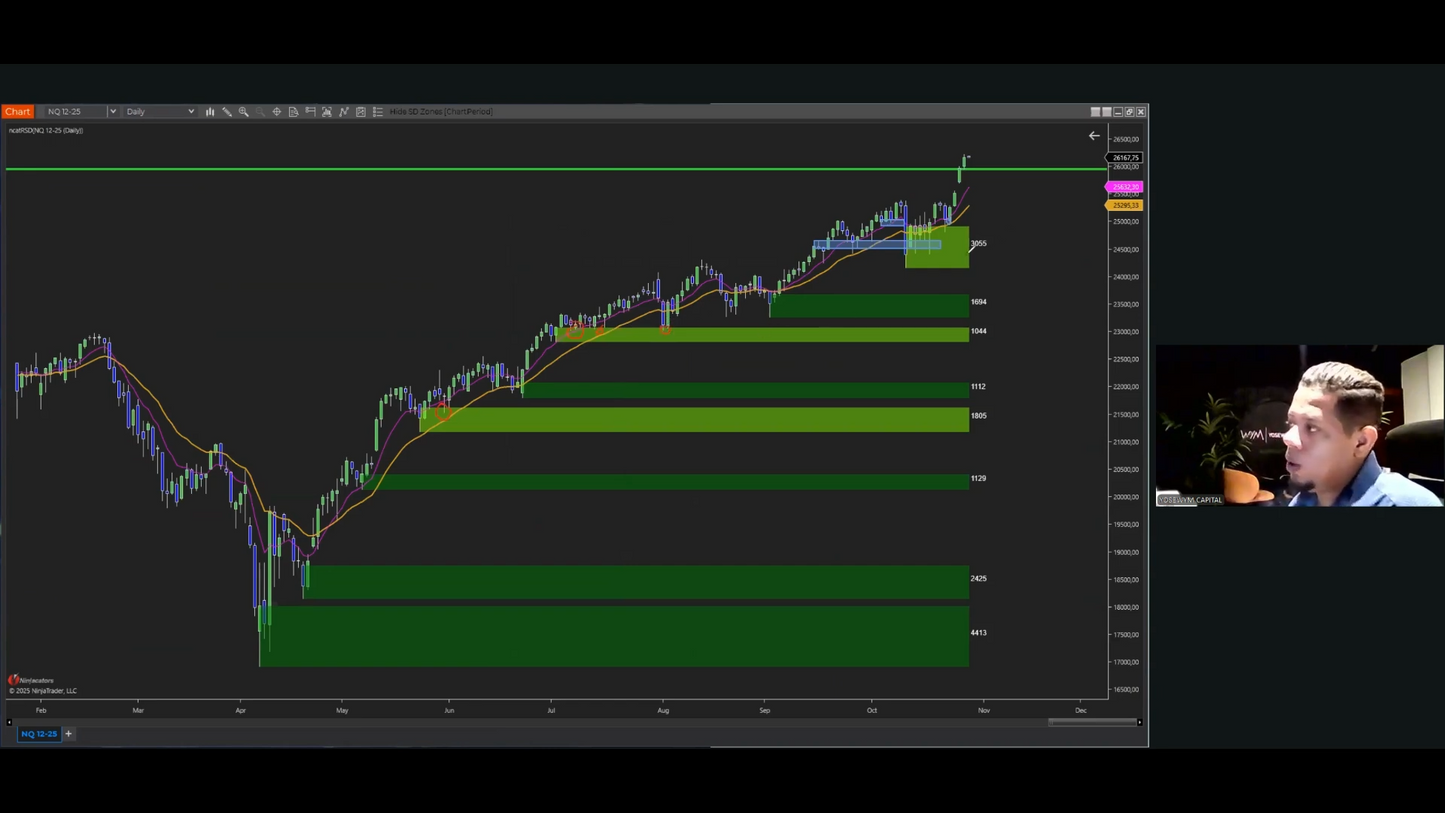Open the data box icon
1445x813 pixels.
click(294, 112)
